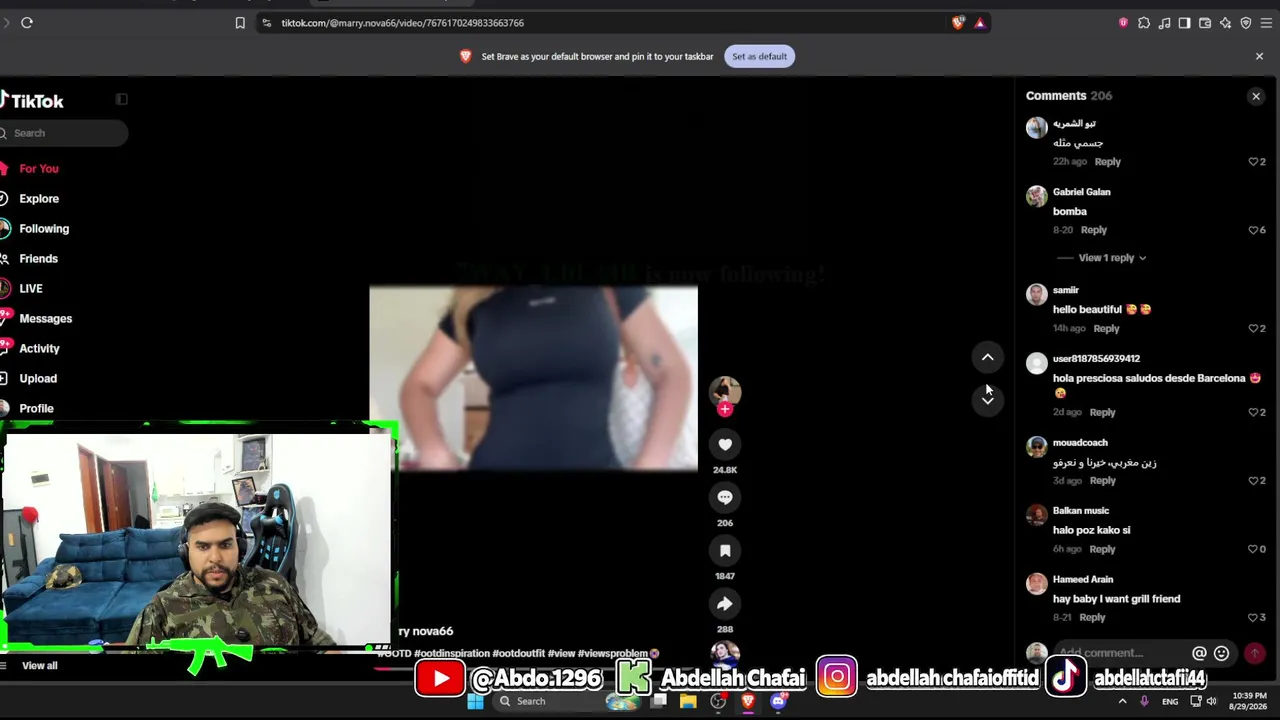This screenshot has width=1280, height=720.
Task: Click the address bar URL
Action: (x=402, y=23)
